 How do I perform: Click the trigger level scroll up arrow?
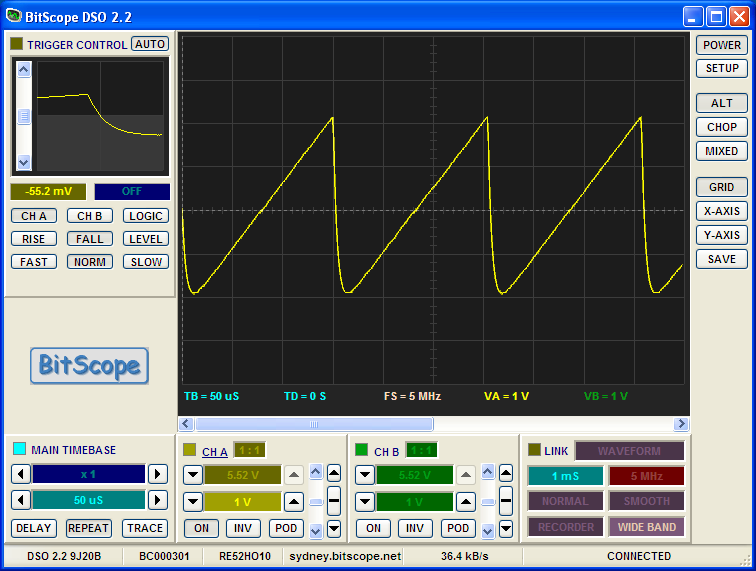point(24,70)
